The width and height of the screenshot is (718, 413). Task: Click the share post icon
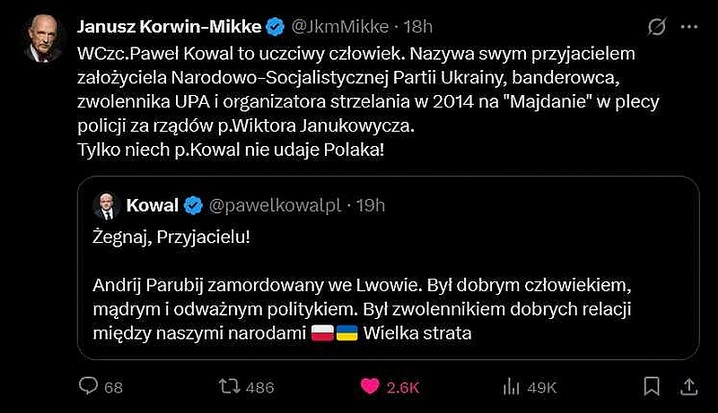690,386
